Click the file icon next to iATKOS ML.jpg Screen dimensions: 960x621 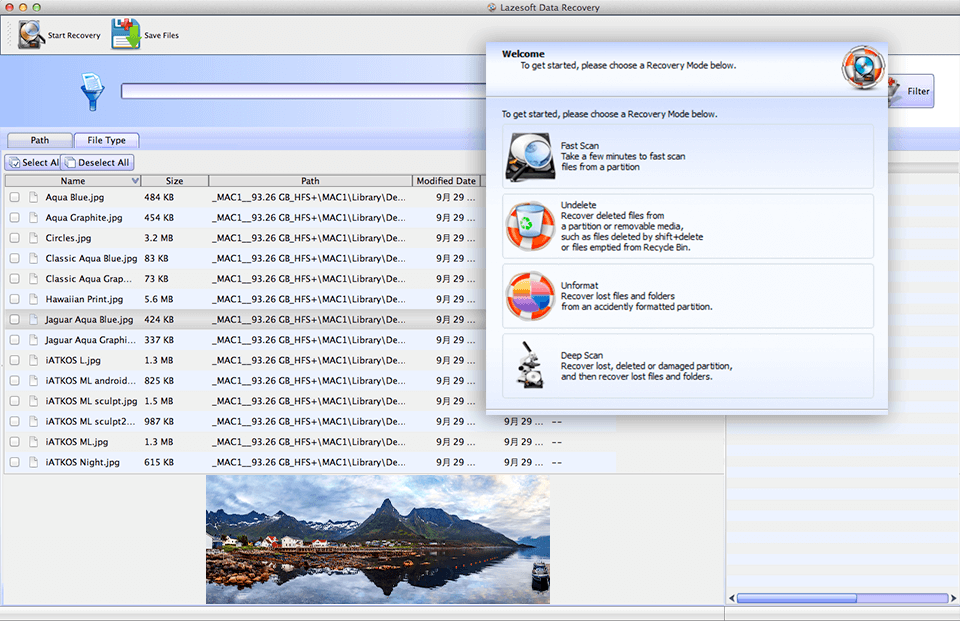click(x=34, y=442)
